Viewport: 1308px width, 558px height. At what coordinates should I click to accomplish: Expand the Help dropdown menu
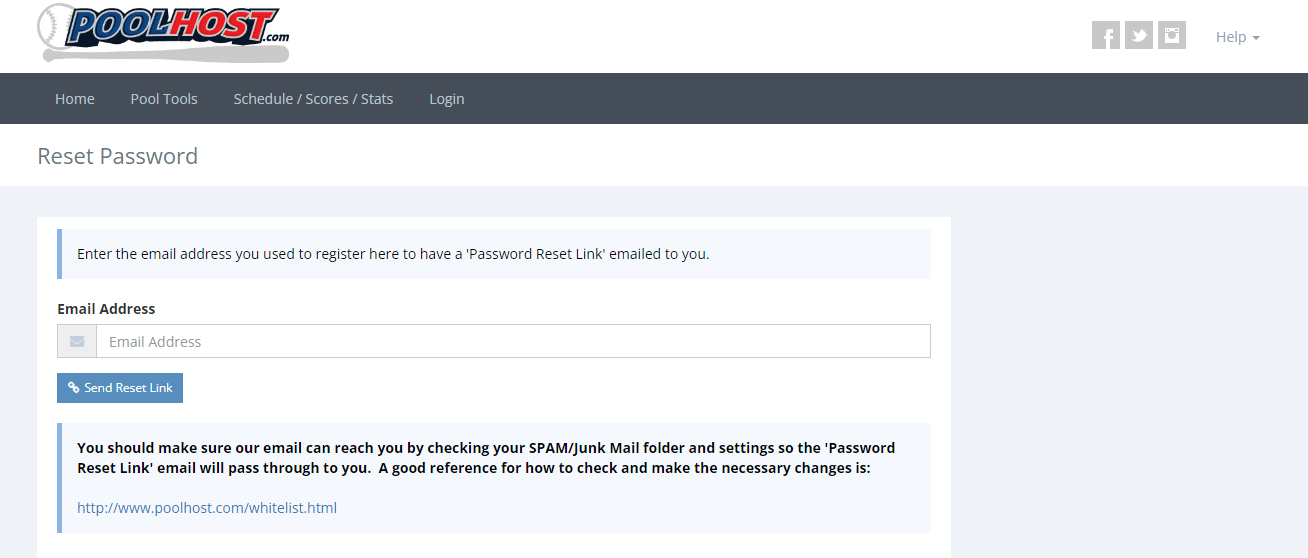tap(1237, 37)
